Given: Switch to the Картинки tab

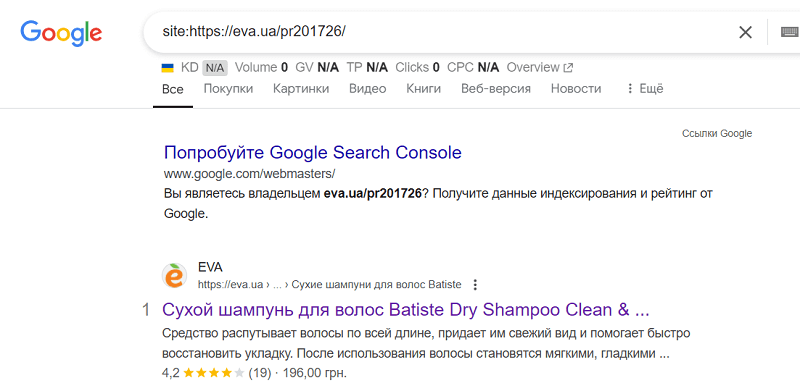Looking at the screenshot, I should pos(301,89).
